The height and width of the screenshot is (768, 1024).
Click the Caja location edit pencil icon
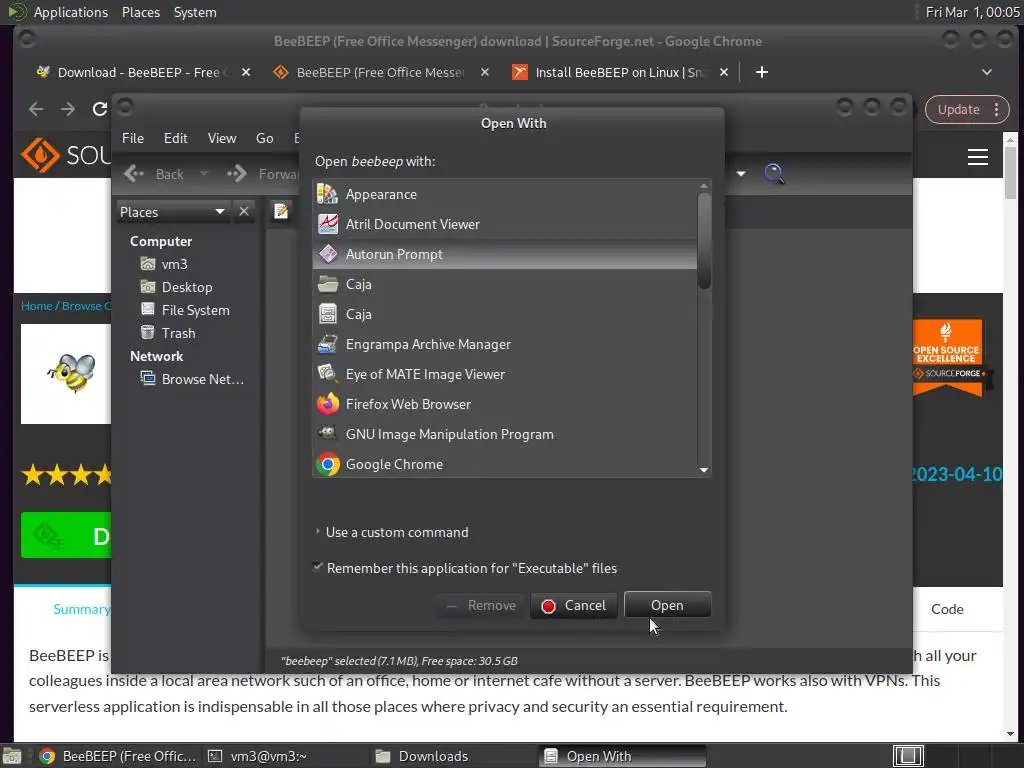(281, 211)
